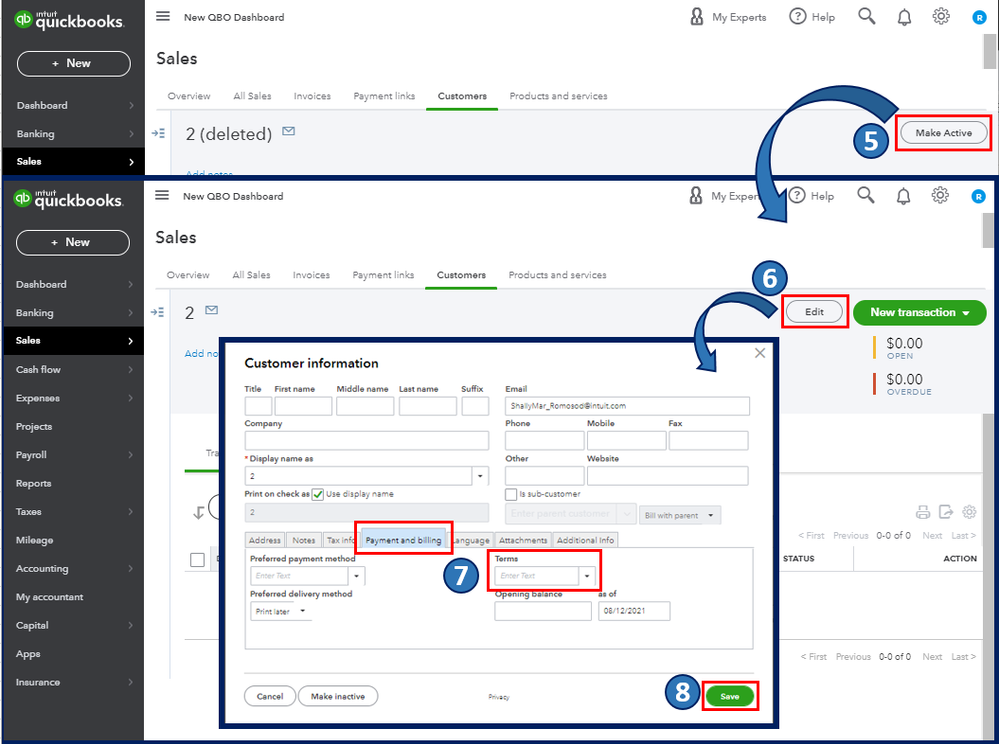This screenshot has height=744, width=999.
Task: Switch to the Address tab in the dialog
Action: point(264,540)
